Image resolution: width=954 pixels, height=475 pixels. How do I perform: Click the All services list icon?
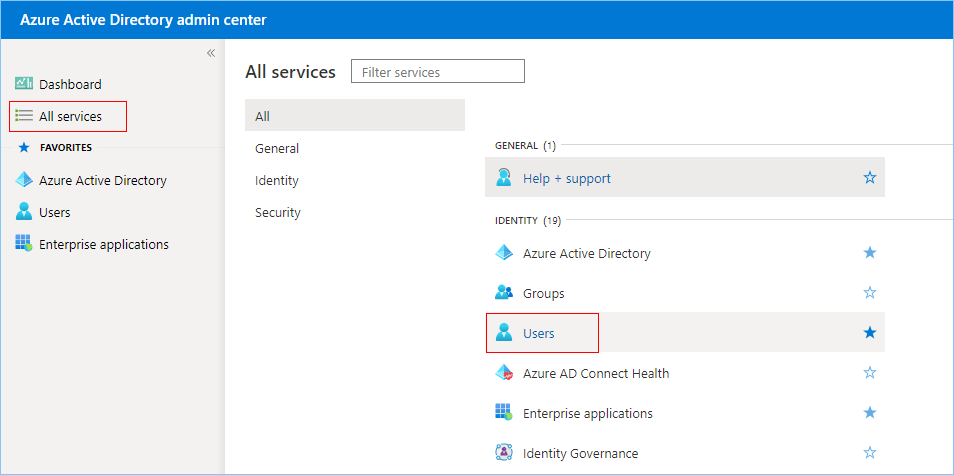(24, 116)
